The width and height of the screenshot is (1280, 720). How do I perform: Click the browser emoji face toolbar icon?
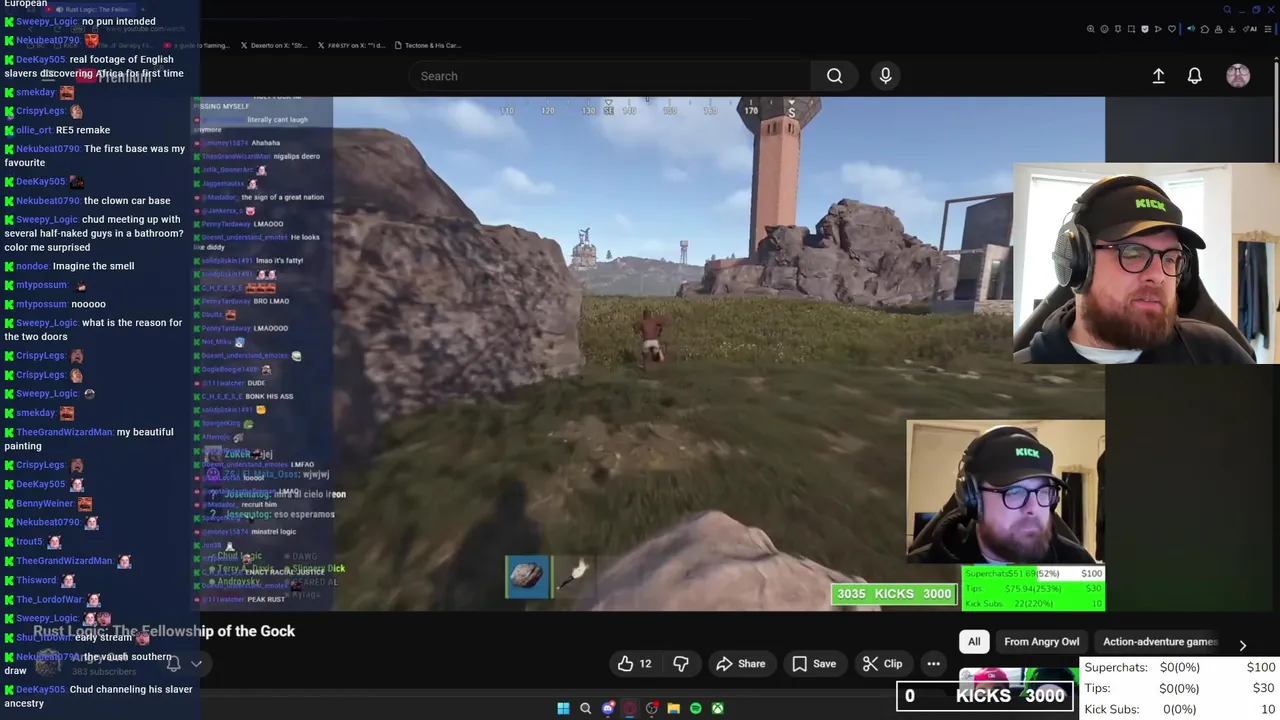[1104, 29]
